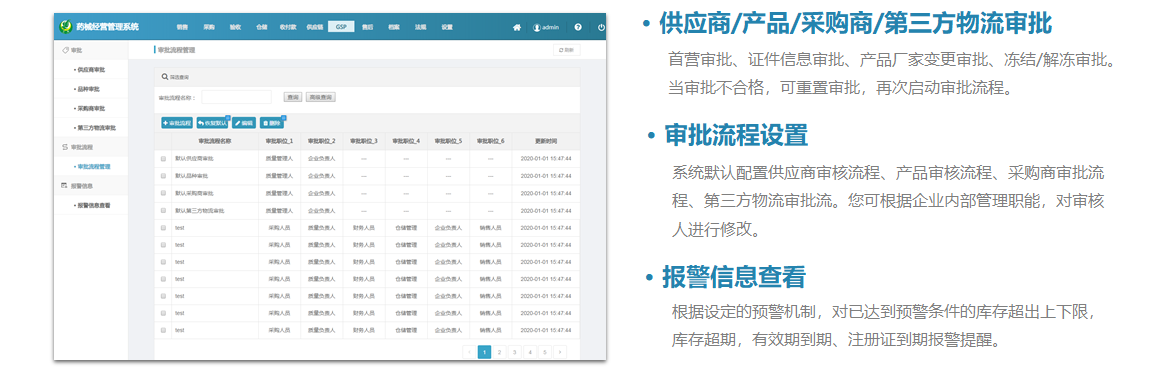
Task: Click the 刷新 refresh button
Action: click(567, 50)
